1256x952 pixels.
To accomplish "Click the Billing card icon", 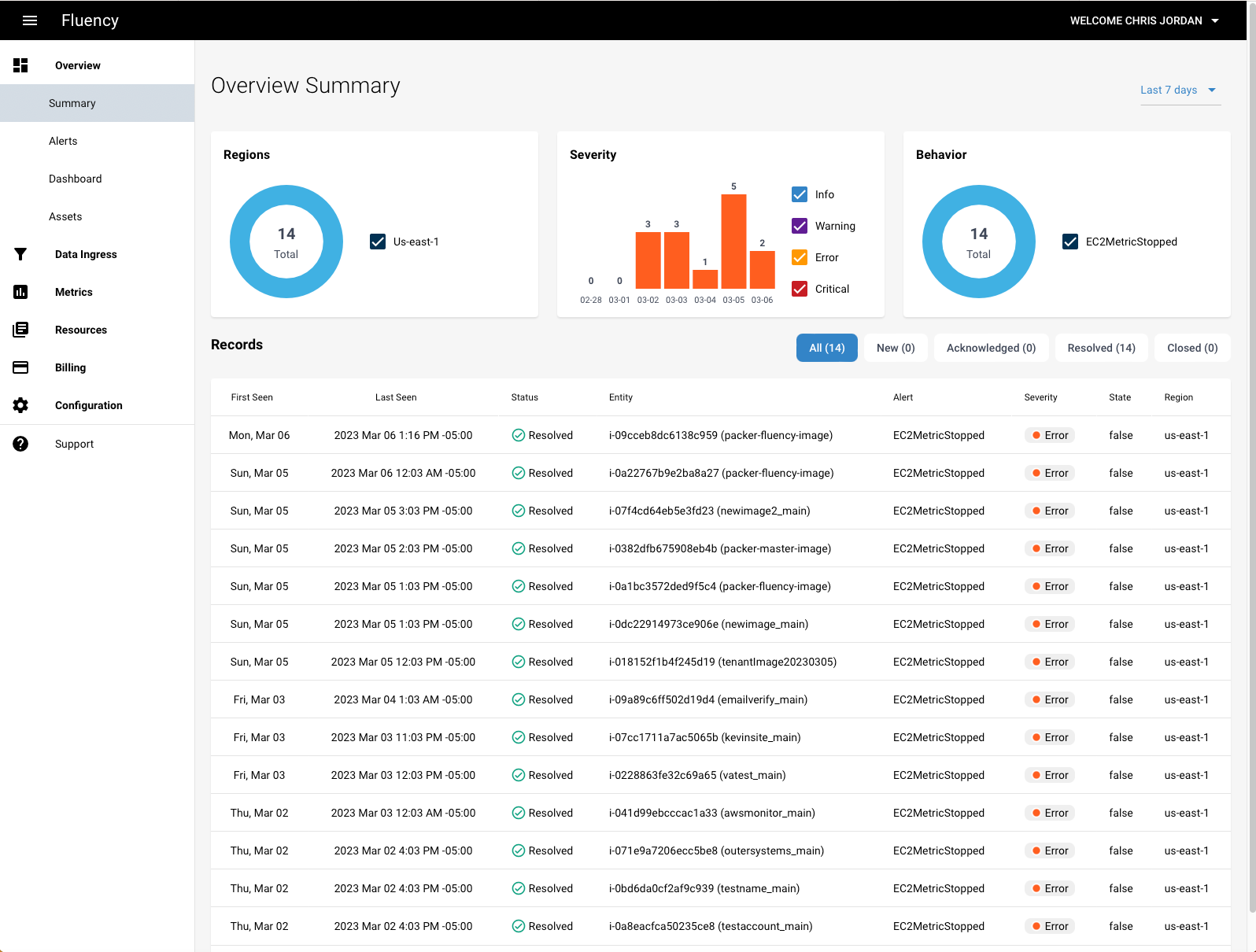I will point(20,367).
